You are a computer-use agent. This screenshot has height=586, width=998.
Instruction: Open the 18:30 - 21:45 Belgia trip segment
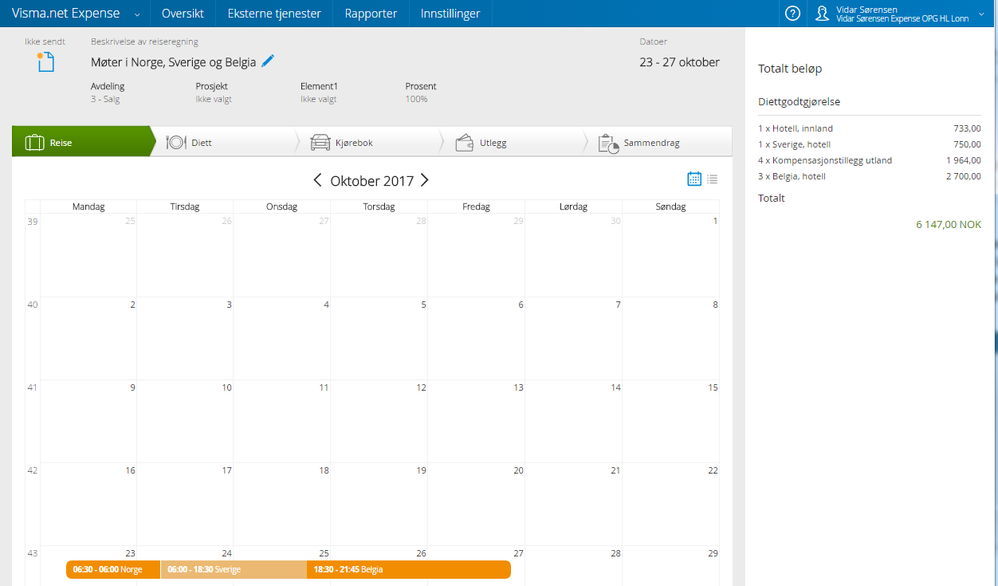click(x=409, y=569)
